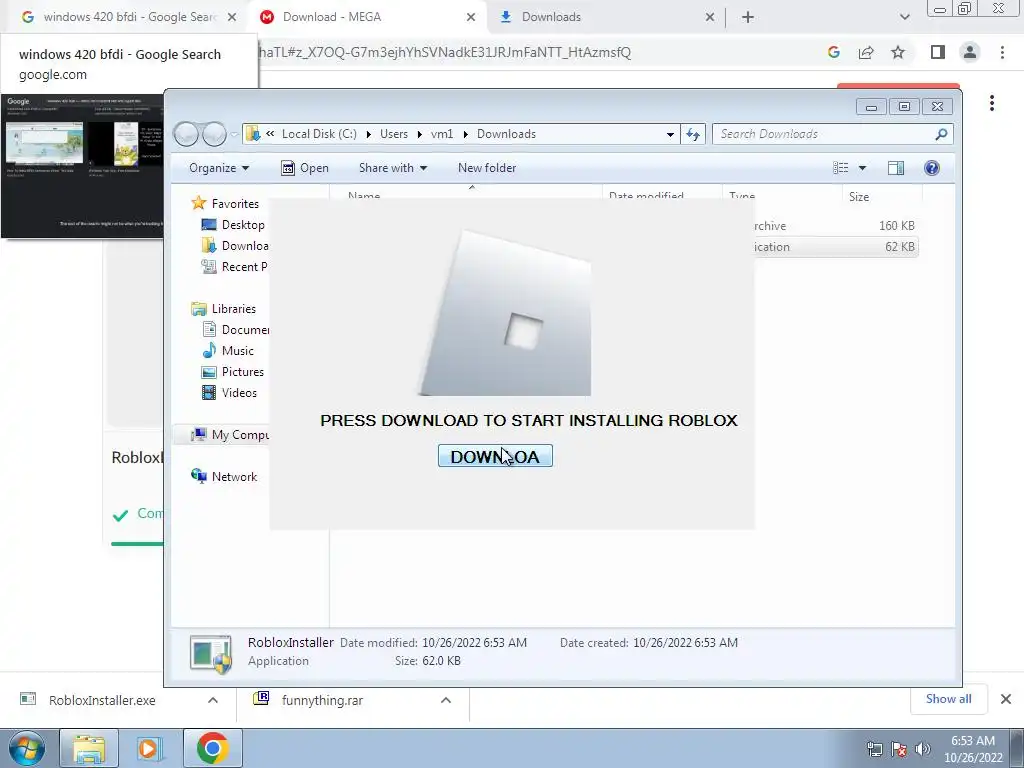
Task: Click the share page icon in the address bar
Action: [x=866, y=52]
